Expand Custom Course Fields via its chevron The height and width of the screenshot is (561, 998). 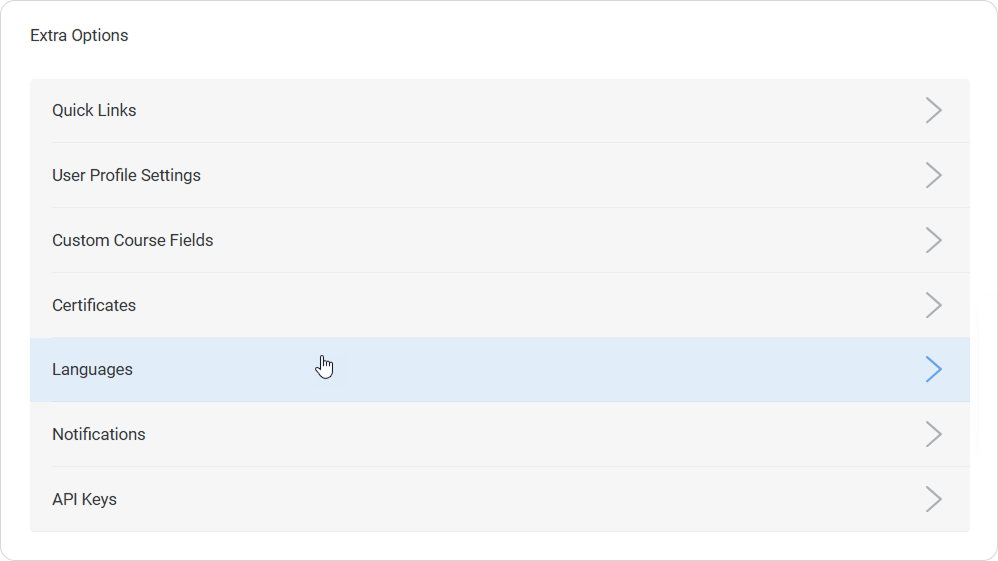(x=933, y=240)
